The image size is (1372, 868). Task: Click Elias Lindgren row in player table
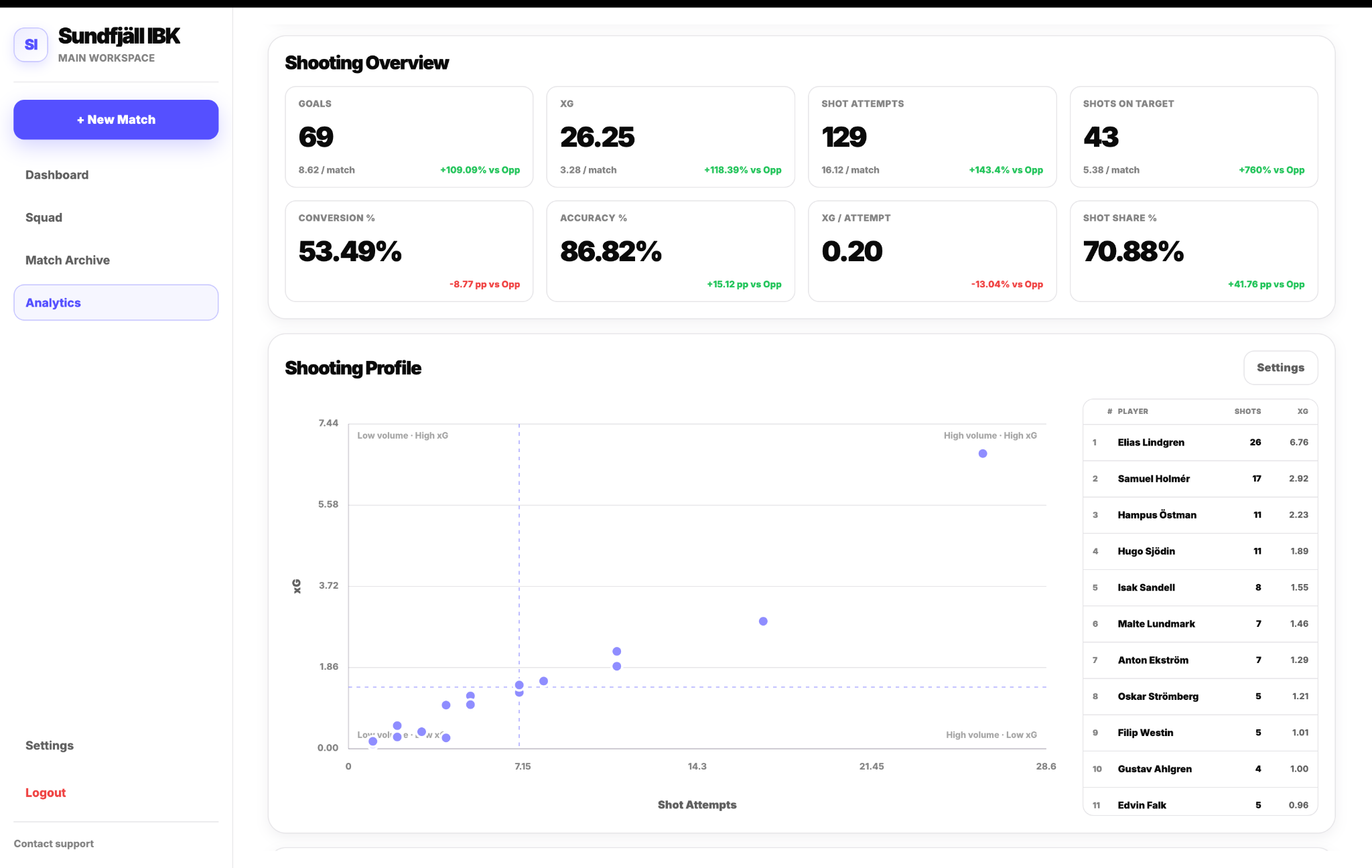point(1200,442)
